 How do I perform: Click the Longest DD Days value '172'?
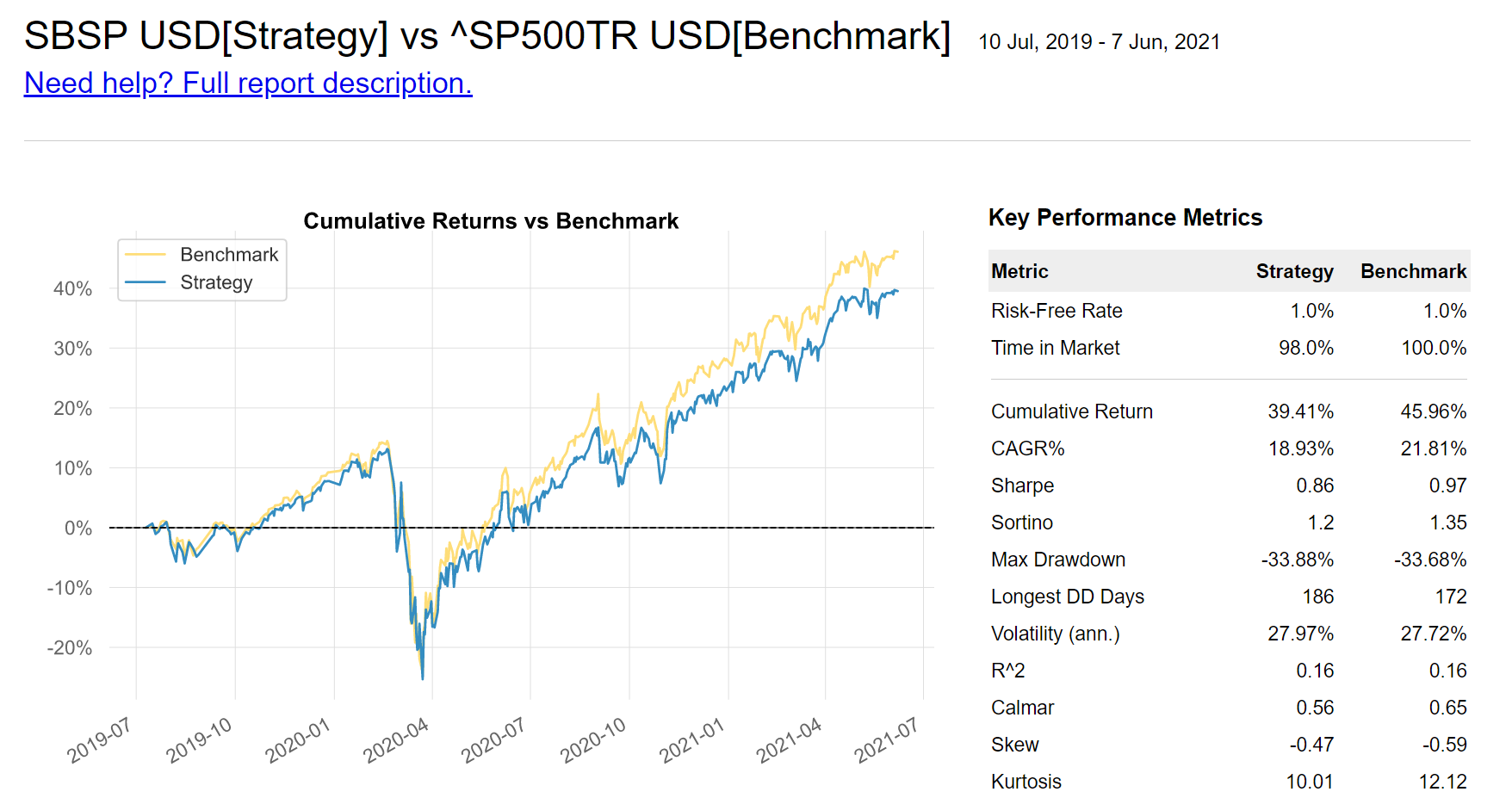point(1450,597)
